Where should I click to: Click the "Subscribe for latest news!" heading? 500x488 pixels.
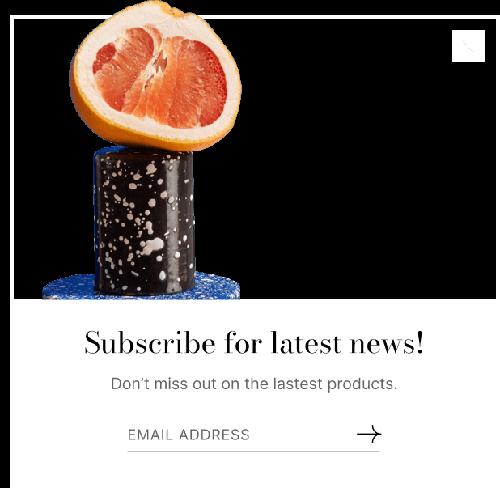tap(254, 343)
